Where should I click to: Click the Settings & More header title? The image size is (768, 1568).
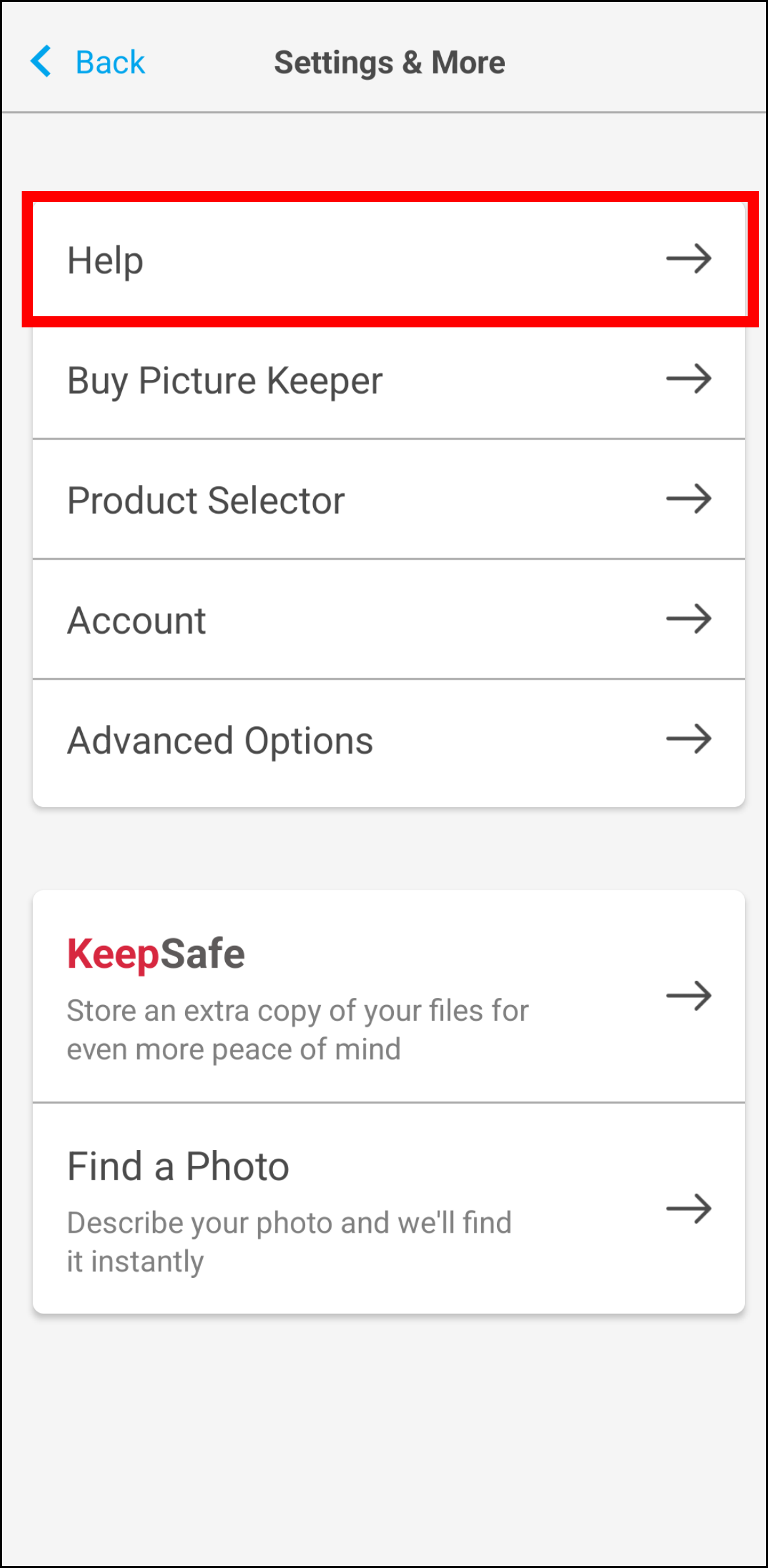point(389,63)
